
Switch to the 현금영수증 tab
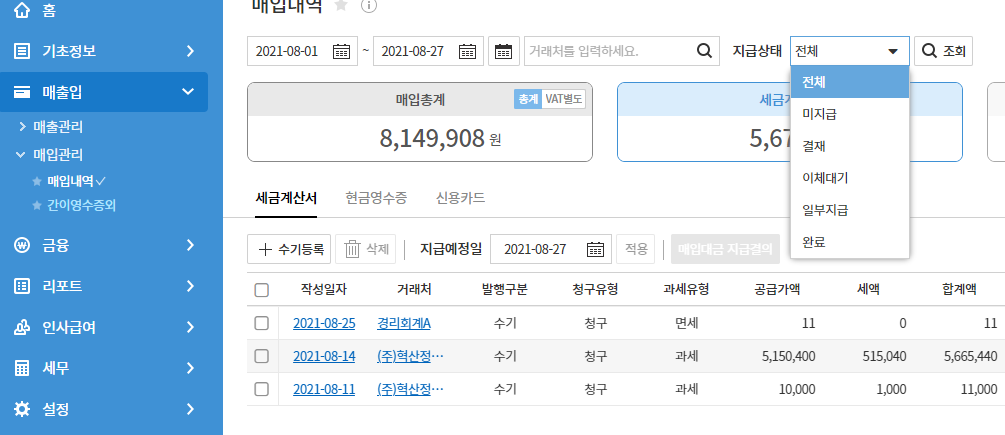(375, 198)
